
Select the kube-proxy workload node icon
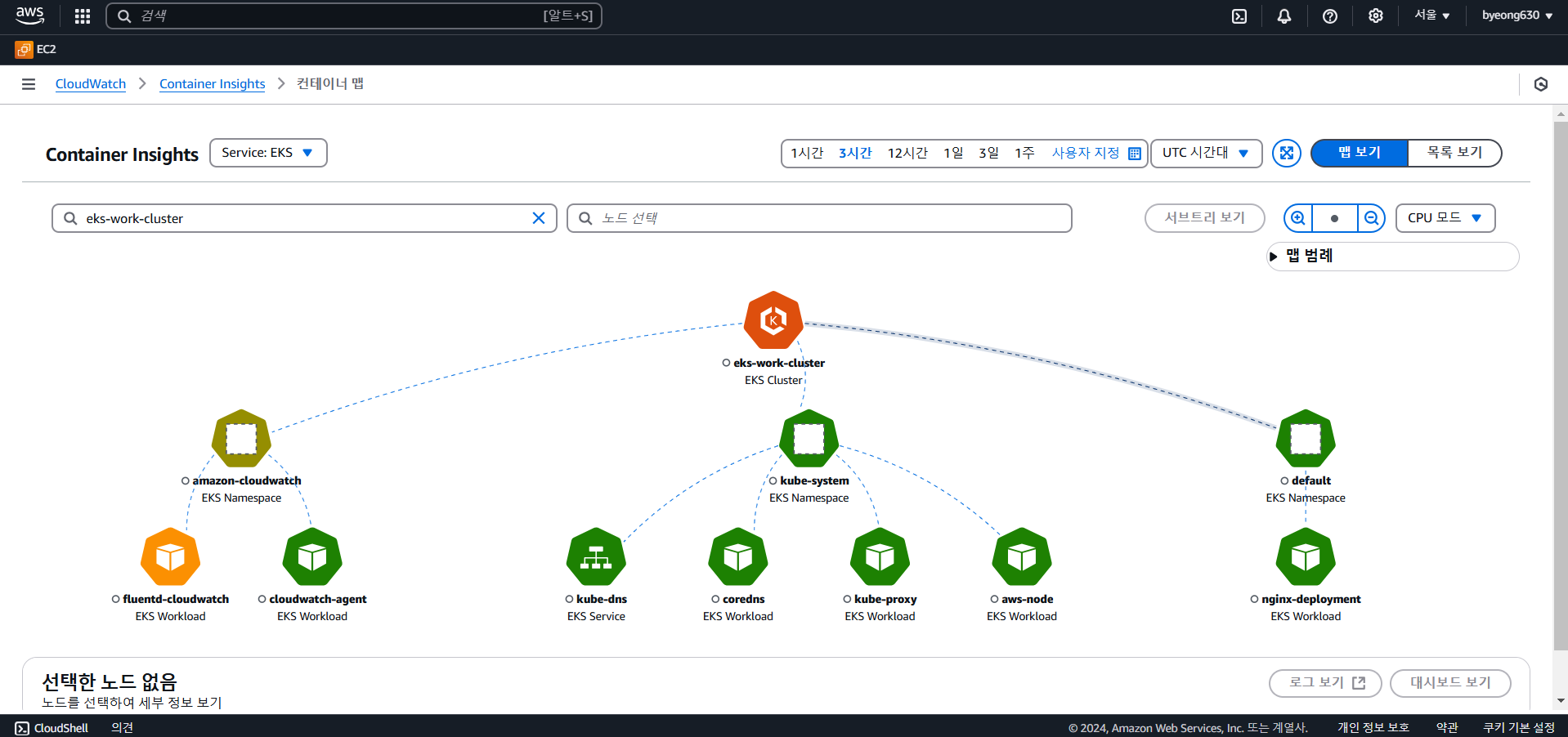point(880,557)
